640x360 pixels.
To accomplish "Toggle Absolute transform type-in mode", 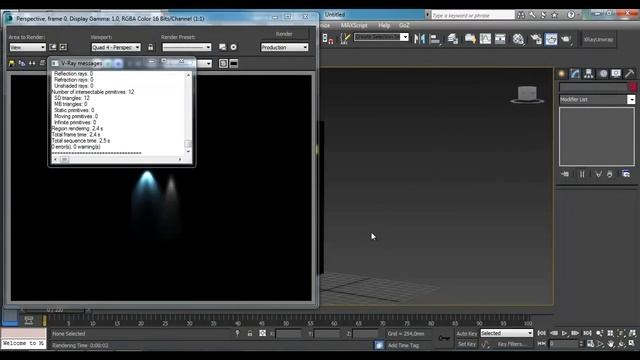I will point(262,333).
